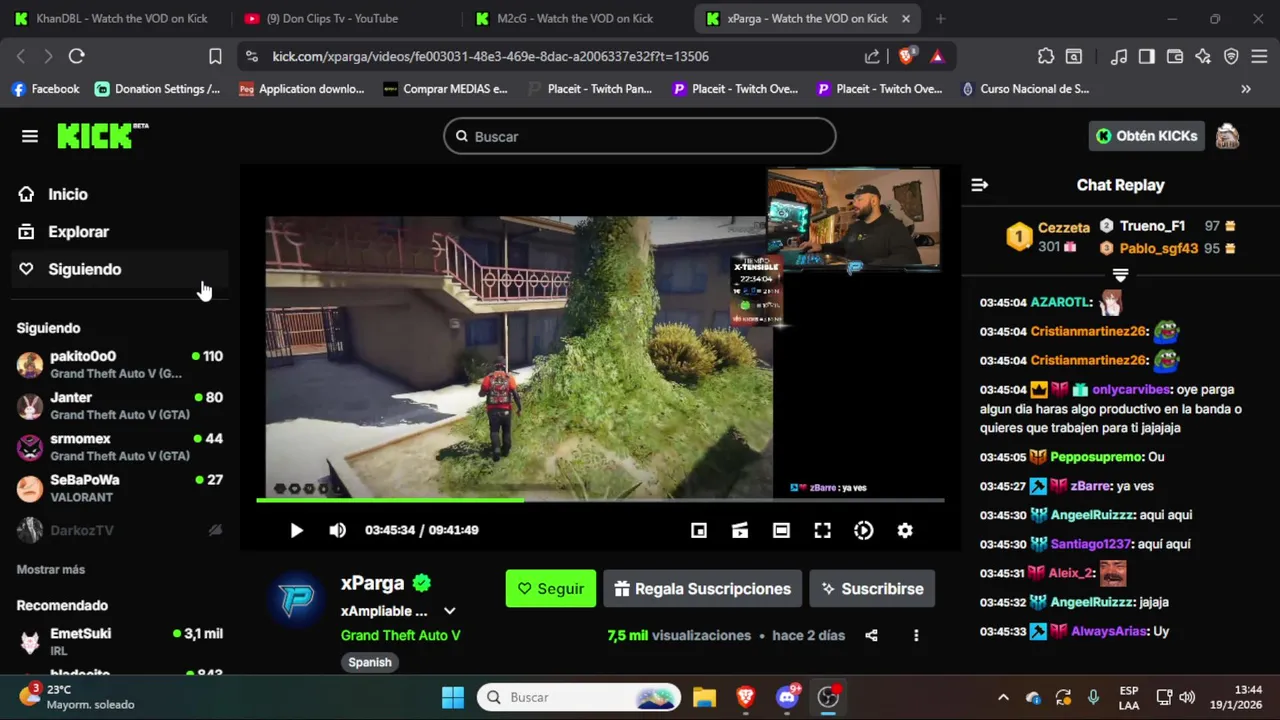Share the xParga video
This screenshot has width=1280, height=720.
tap(871, 635)
